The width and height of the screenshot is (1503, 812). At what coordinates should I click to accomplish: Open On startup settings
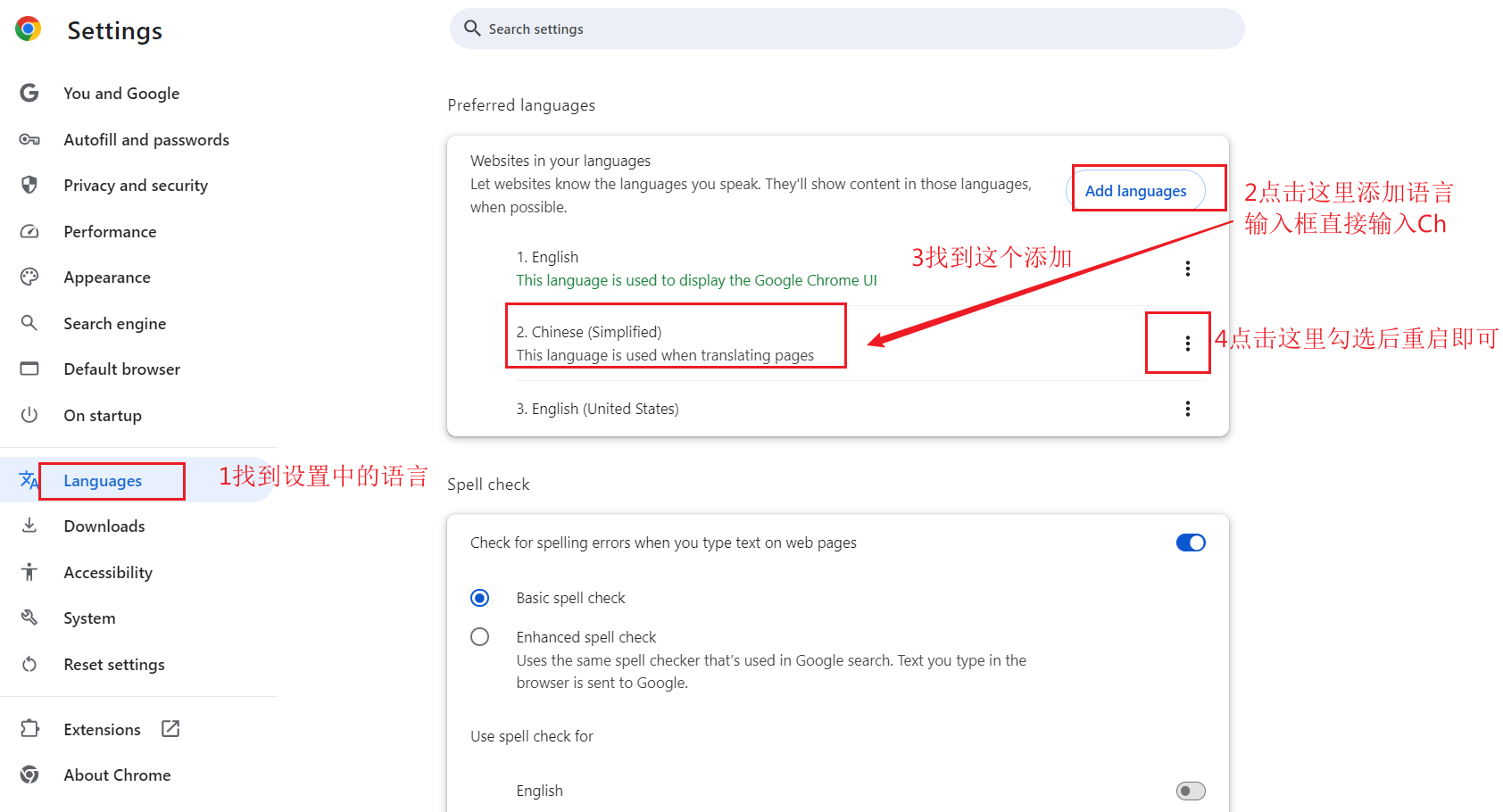tap(103, 415)
